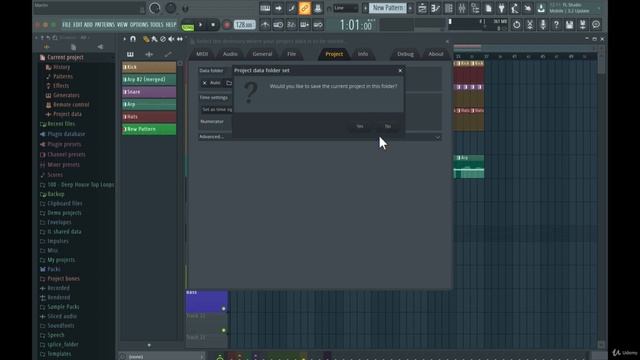Switch to the MIDI settings tab
The image size is (640, 360).
point(202,54)
